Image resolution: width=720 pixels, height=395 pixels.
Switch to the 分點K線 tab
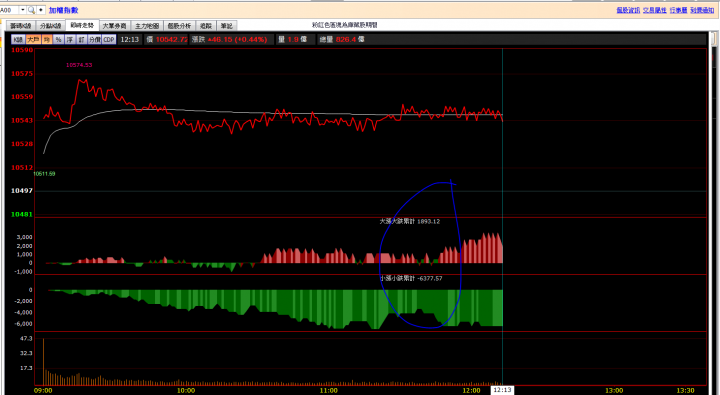(50, 26)
